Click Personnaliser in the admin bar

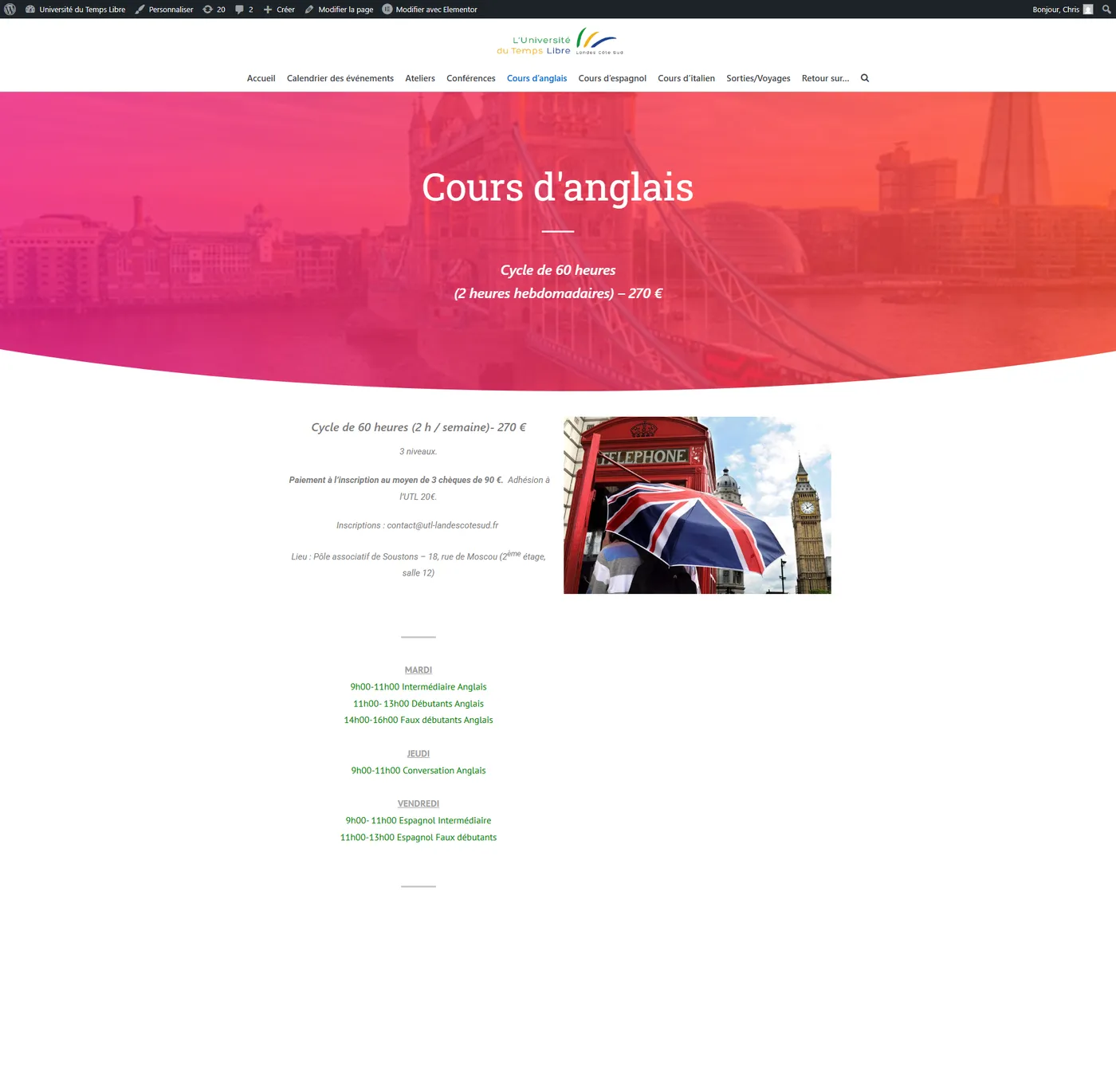[x=164, y=10]
